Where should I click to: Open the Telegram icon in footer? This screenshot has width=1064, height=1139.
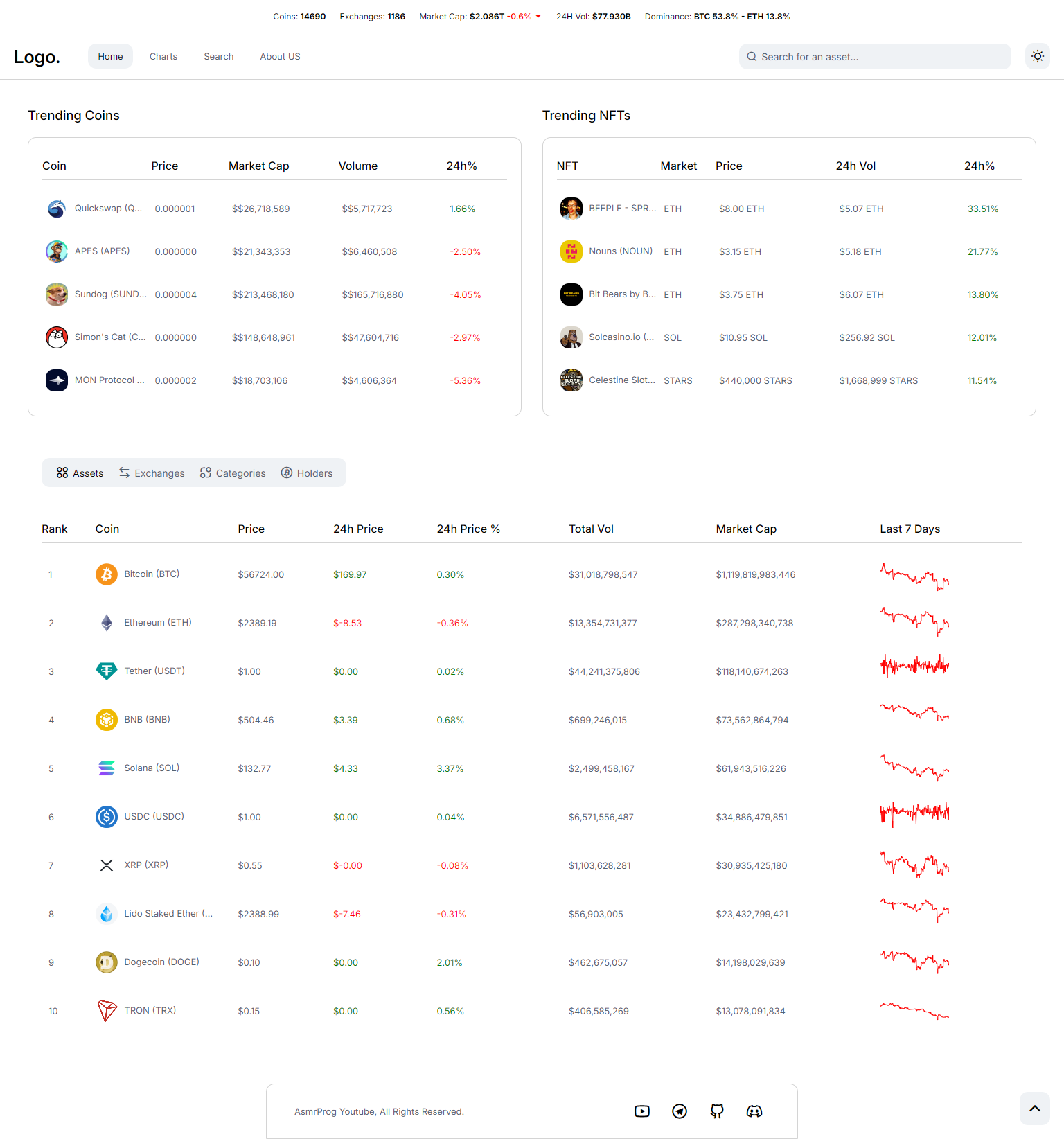[x=680, y=1111]
